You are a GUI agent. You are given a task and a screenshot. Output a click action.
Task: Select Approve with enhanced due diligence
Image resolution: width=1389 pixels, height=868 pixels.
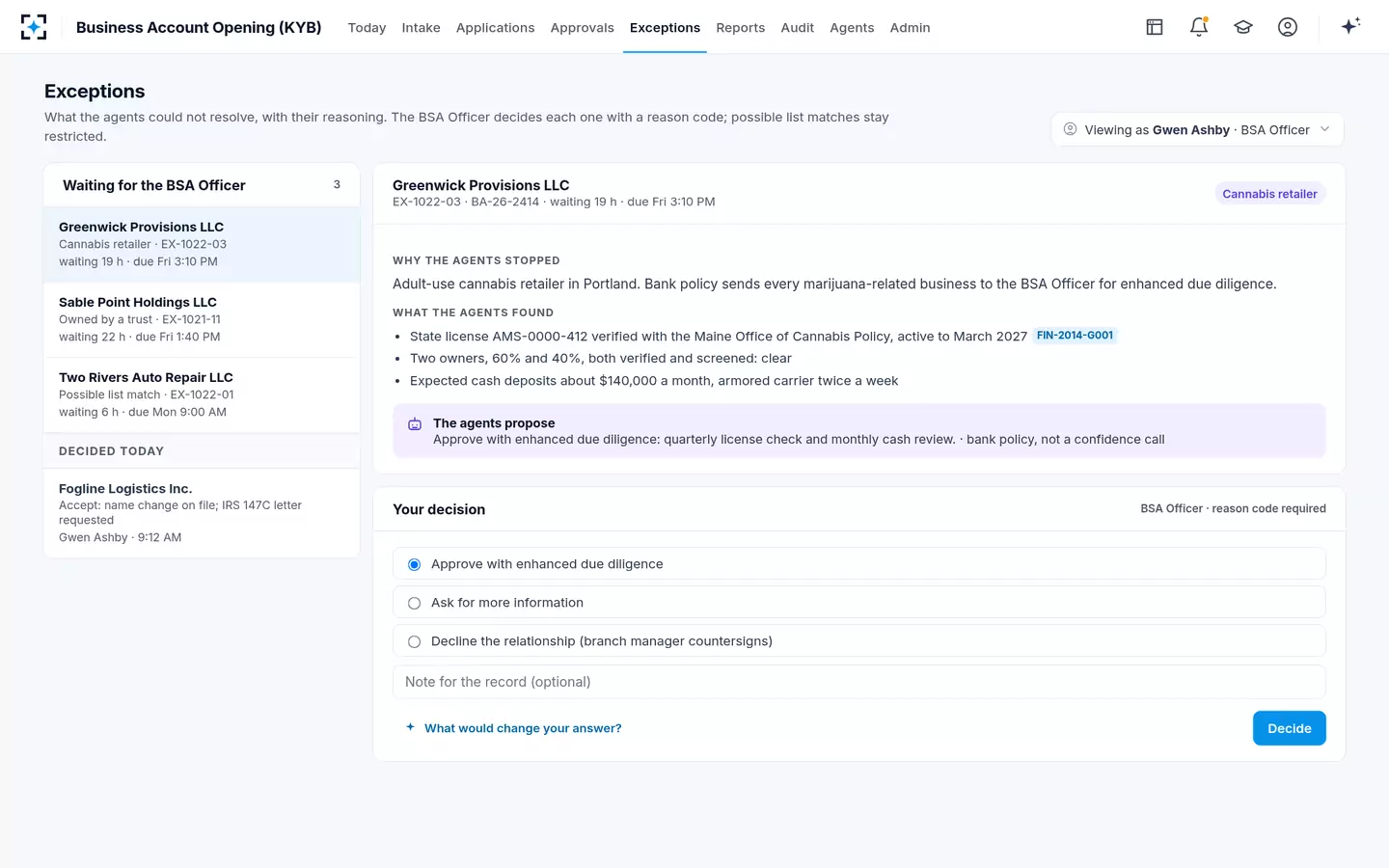pos(858,564)
